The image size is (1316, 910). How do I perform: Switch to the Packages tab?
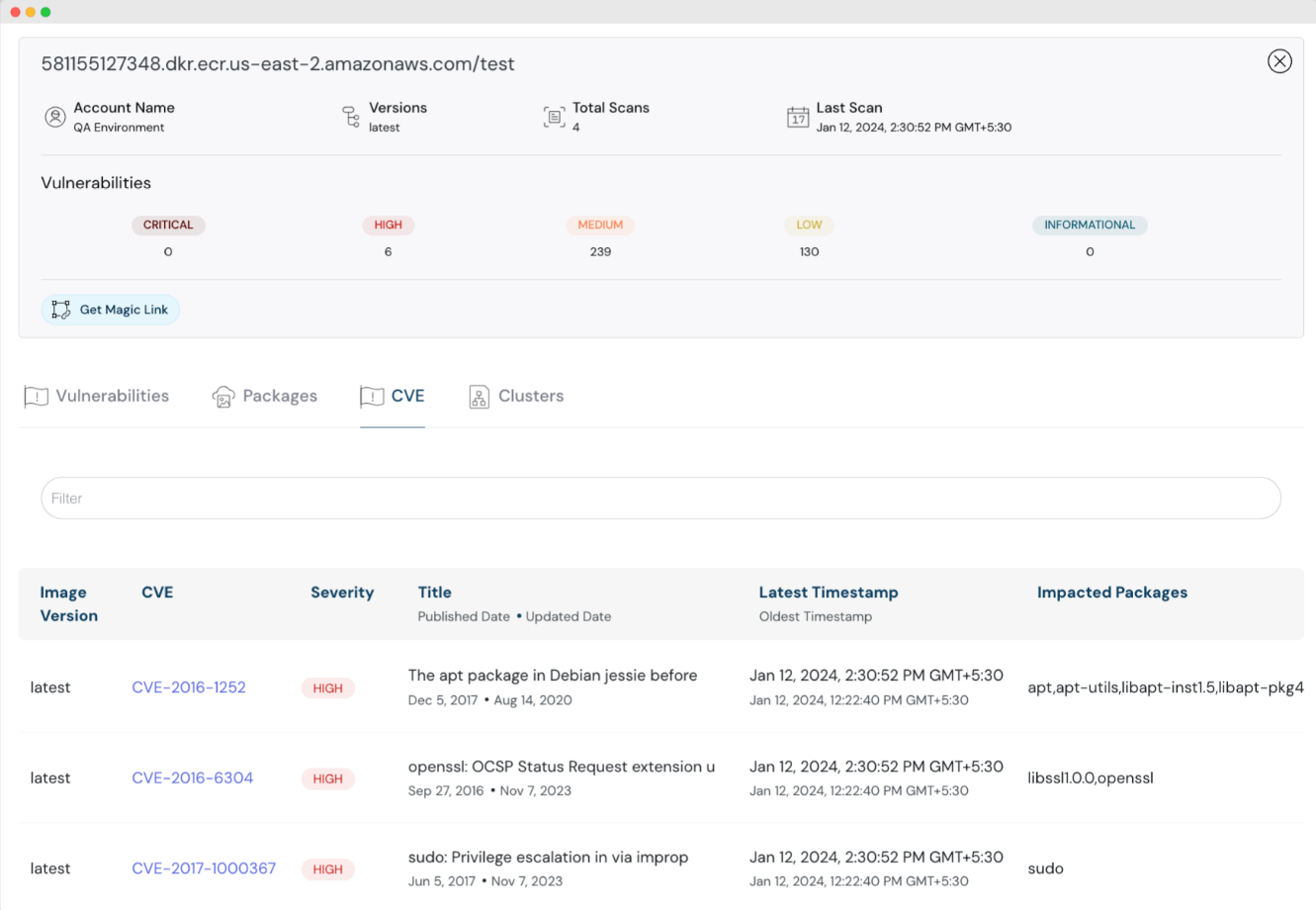pyautogui.click(x=280, y=396)
